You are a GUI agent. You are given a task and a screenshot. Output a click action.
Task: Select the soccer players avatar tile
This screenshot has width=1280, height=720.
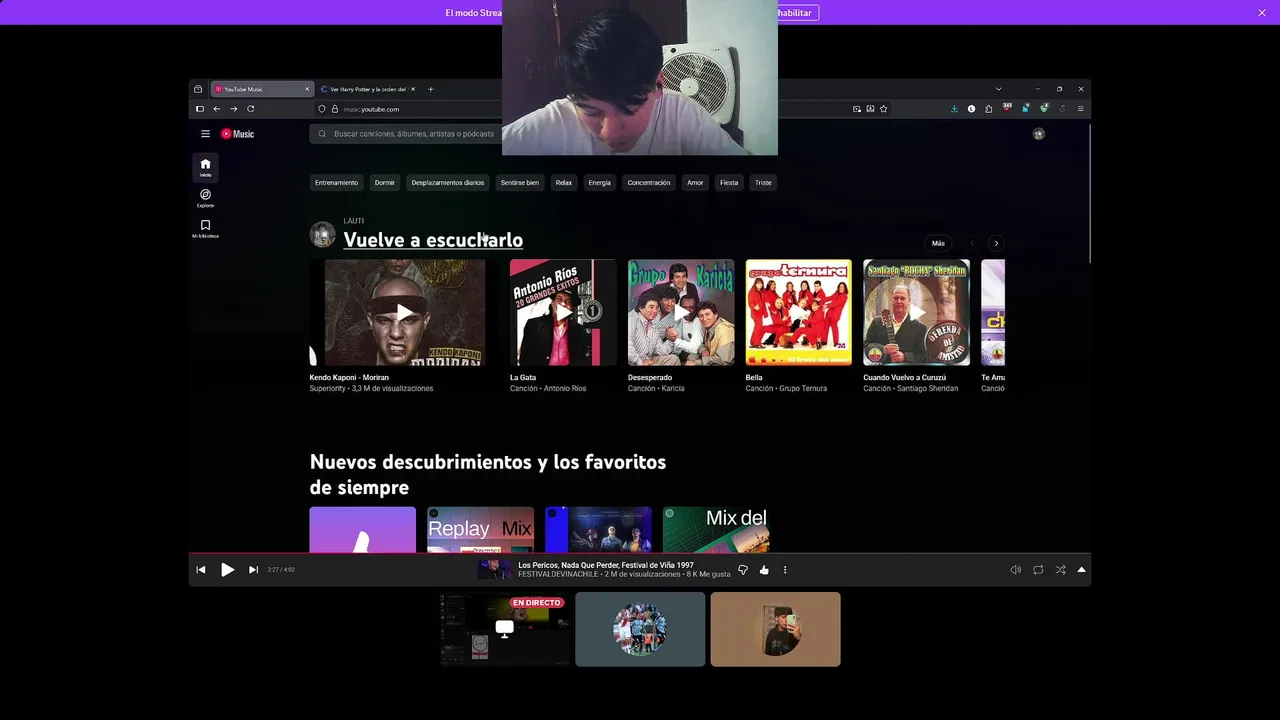click(640, 629)
